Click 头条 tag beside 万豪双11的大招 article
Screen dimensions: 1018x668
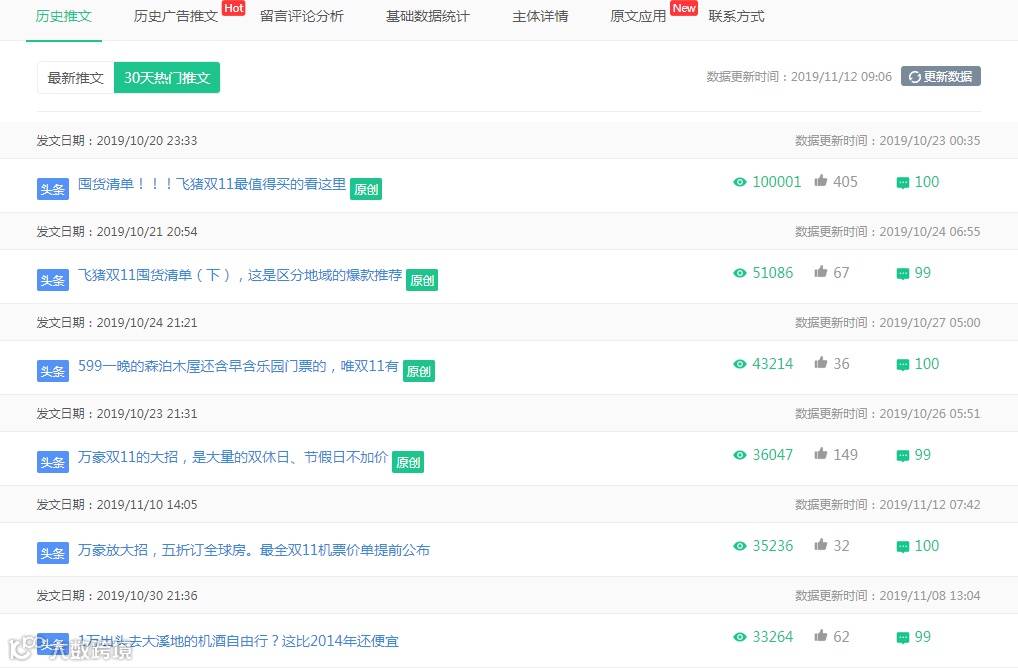point(53,462)
